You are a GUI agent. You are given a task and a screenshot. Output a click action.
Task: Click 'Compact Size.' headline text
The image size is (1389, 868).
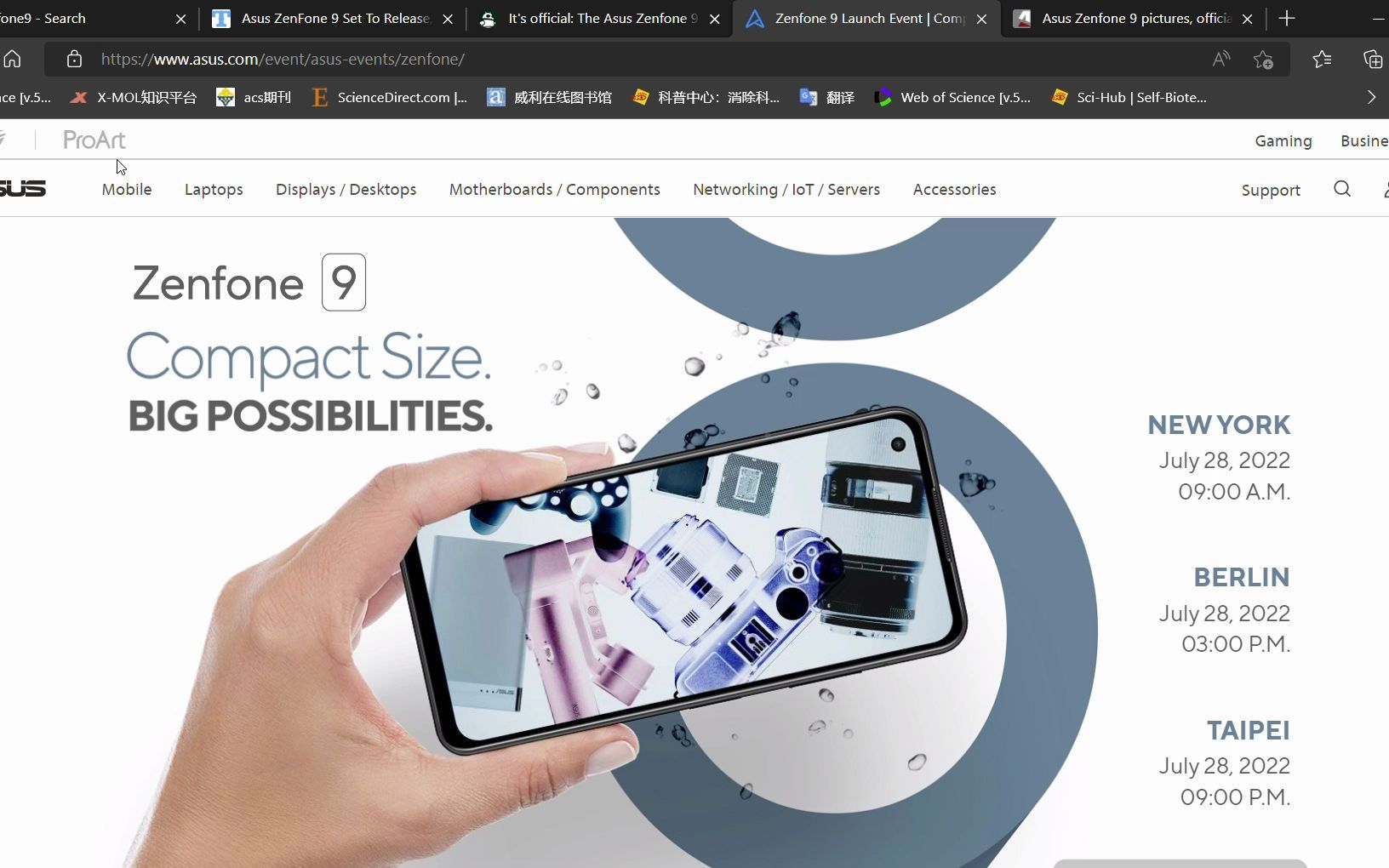click(x=309, y=357)
